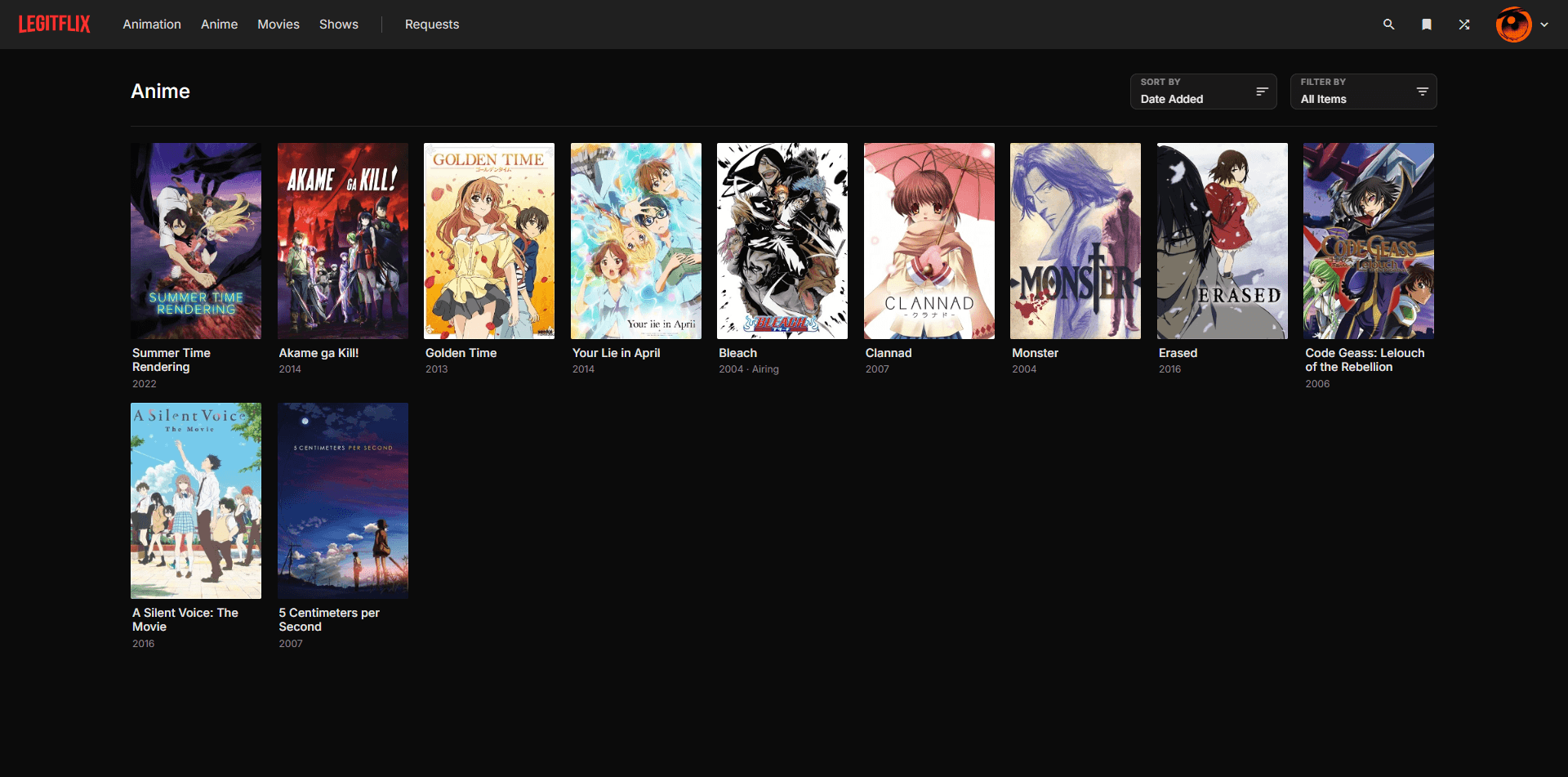This screenshot has width=1568, height=777.
Task: Open the Filter By All Items dropdown
Action: click(1363, 92)
